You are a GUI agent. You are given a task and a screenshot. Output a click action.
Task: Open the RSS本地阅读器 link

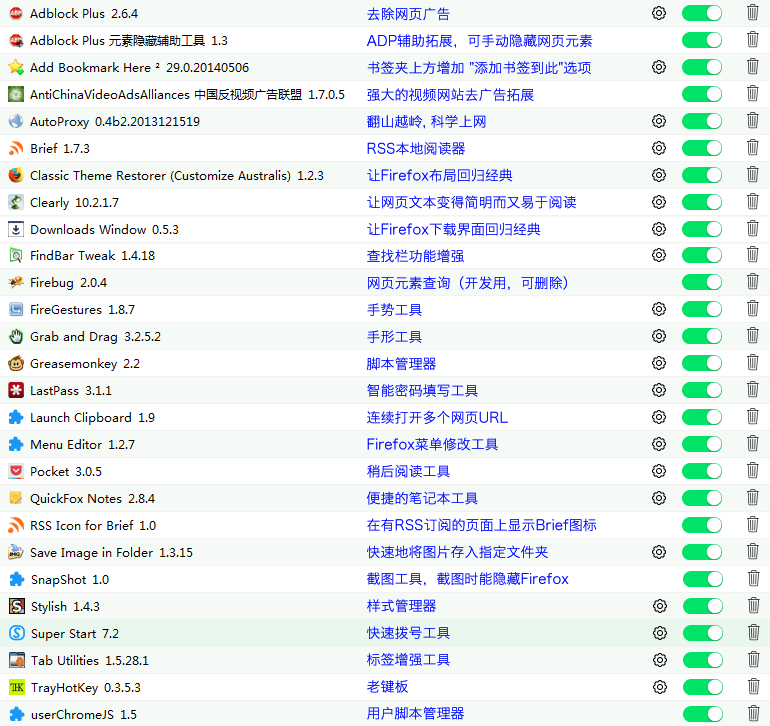pos(415,149)
